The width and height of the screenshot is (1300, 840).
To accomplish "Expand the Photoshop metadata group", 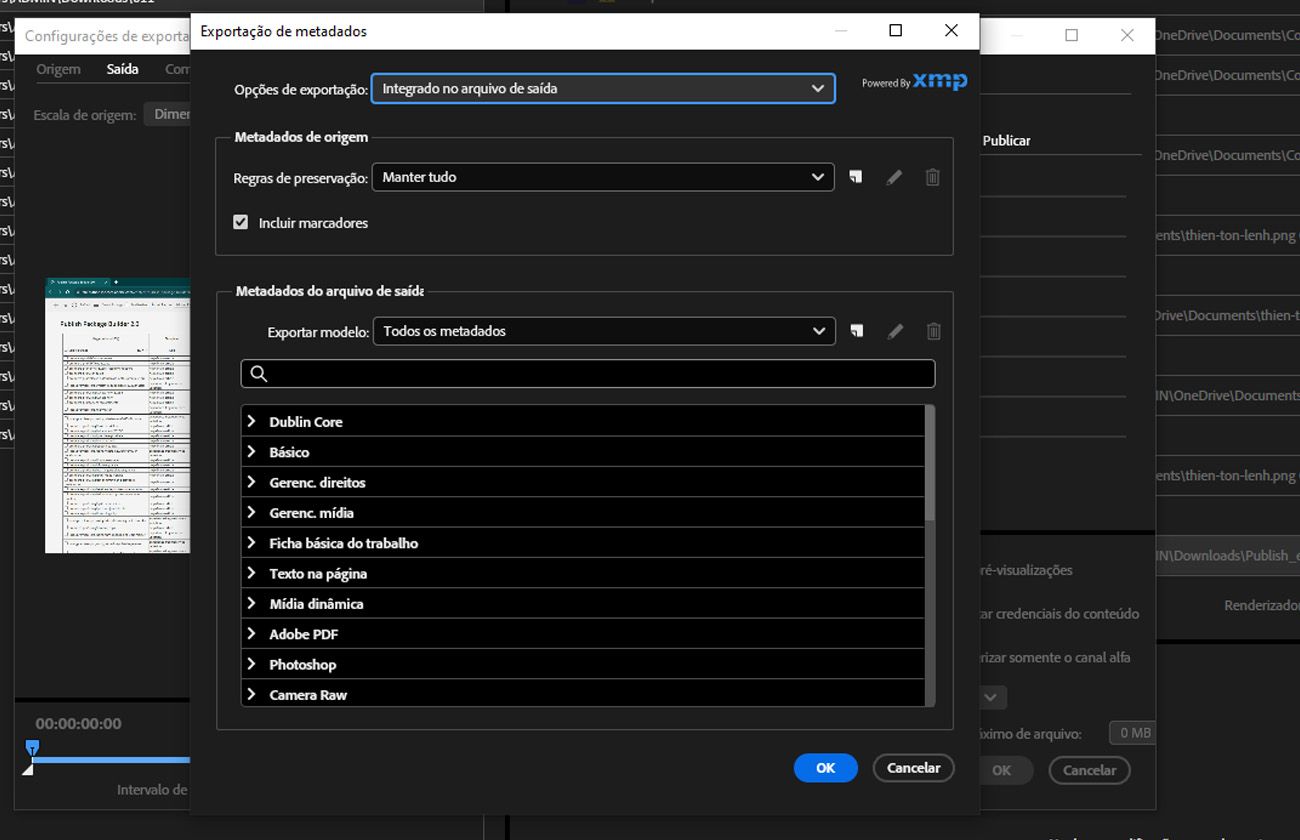I will pyautogui.click(x=251, y=664).
